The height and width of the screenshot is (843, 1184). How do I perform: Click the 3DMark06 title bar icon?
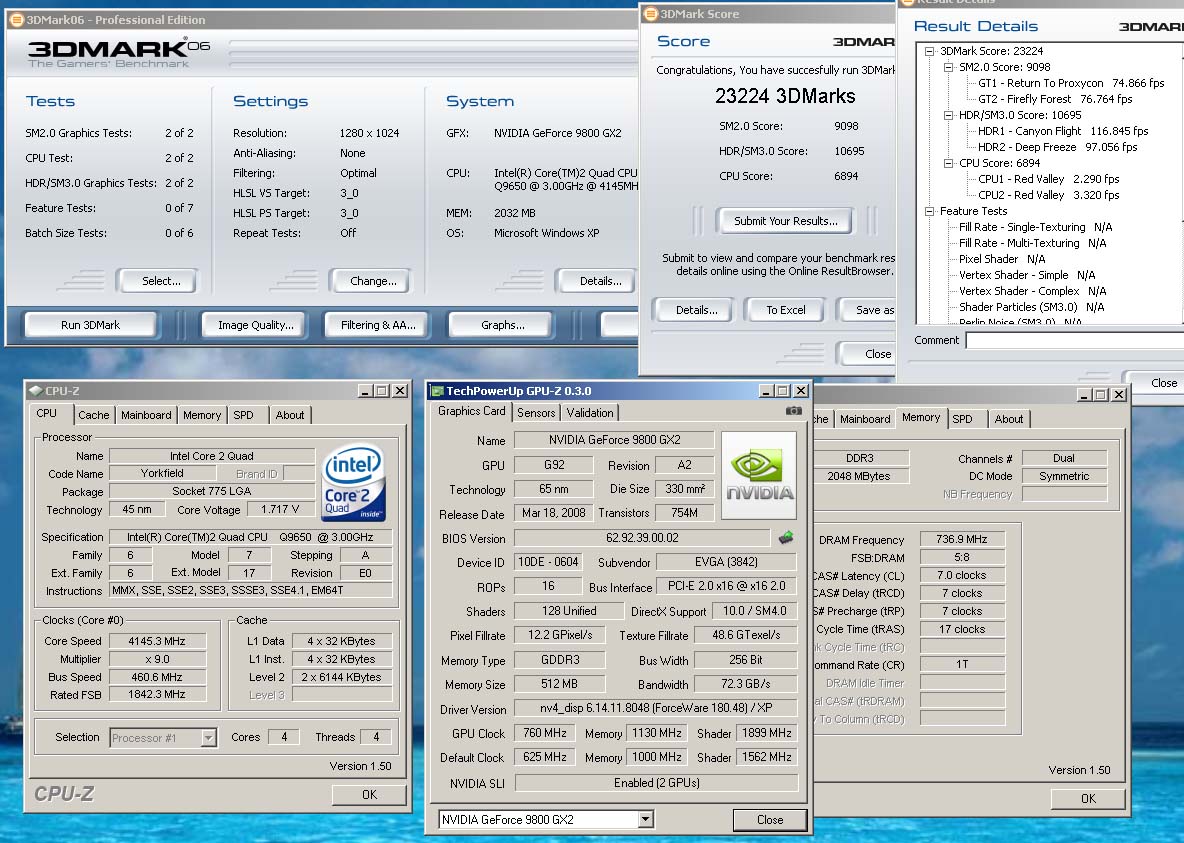16,20
